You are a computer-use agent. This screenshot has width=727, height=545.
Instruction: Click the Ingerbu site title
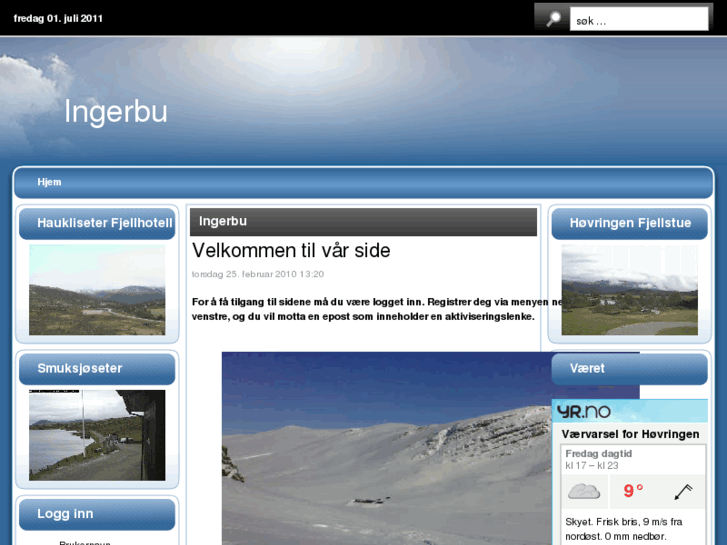click(x=115, y=112)
